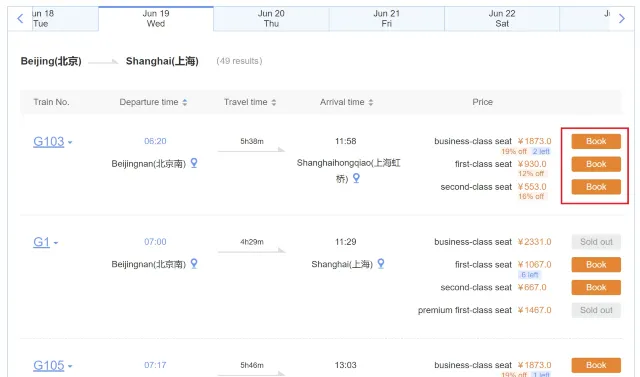Sort results by Departure time

tap(153, 102)
